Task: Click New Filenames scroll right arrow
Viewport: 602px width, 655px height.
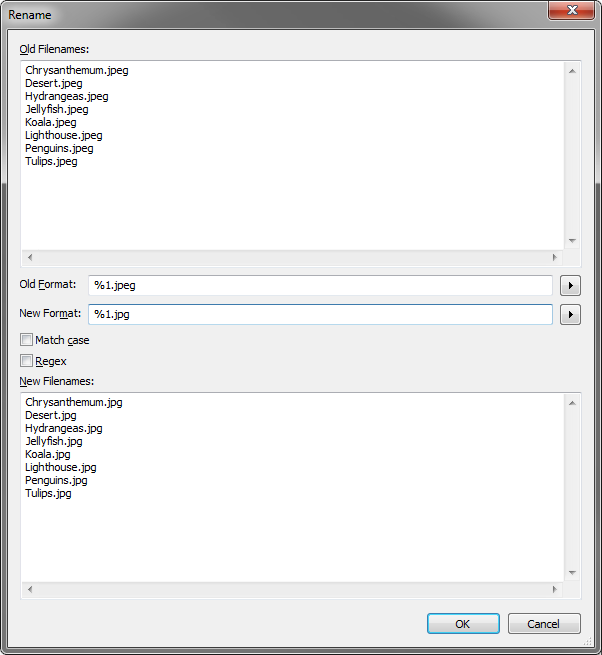Action: tap(554, 589)
